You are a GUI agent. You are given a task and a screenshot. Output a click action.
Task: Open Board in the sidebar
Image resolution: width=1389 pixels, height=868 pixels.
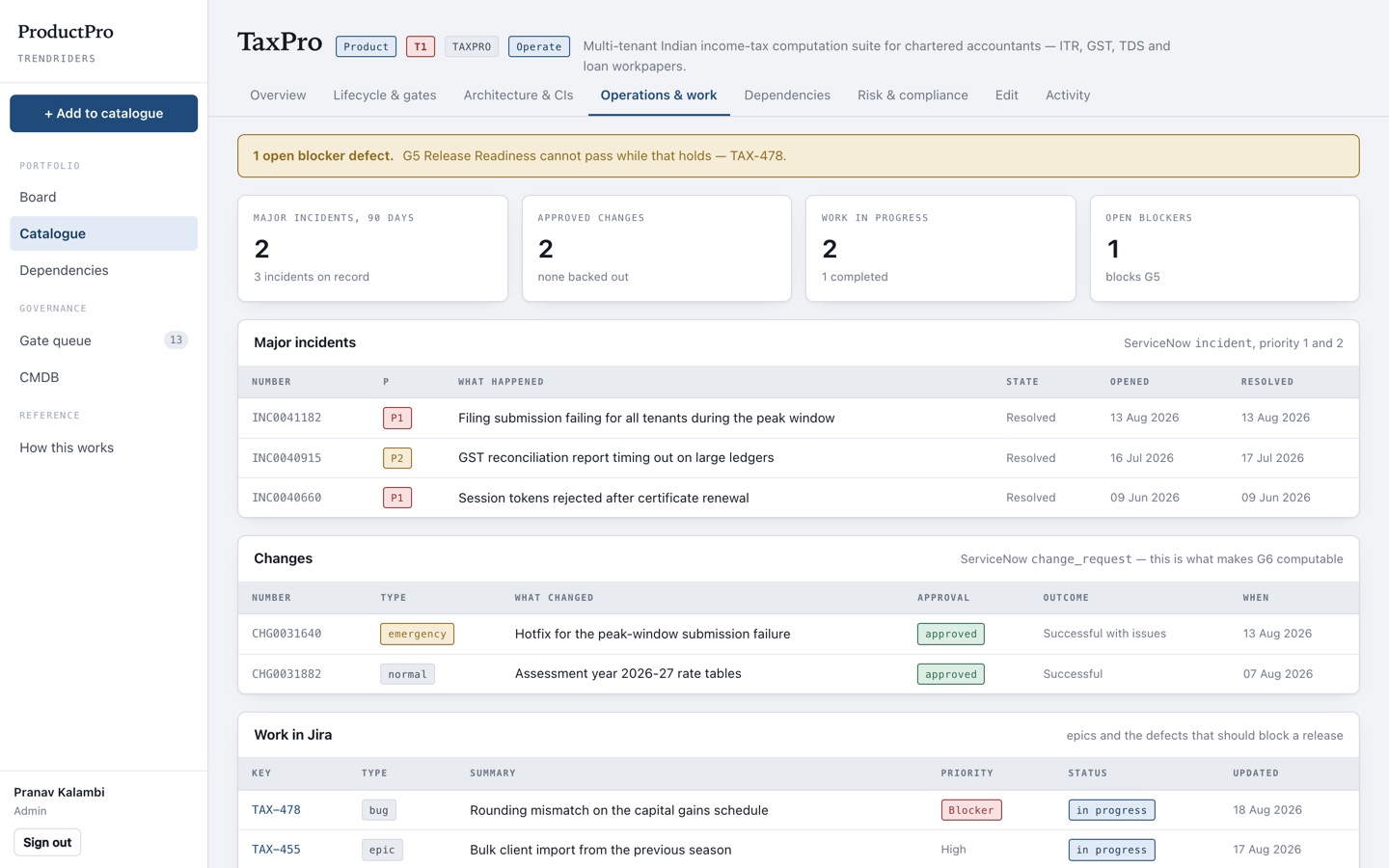103,197
